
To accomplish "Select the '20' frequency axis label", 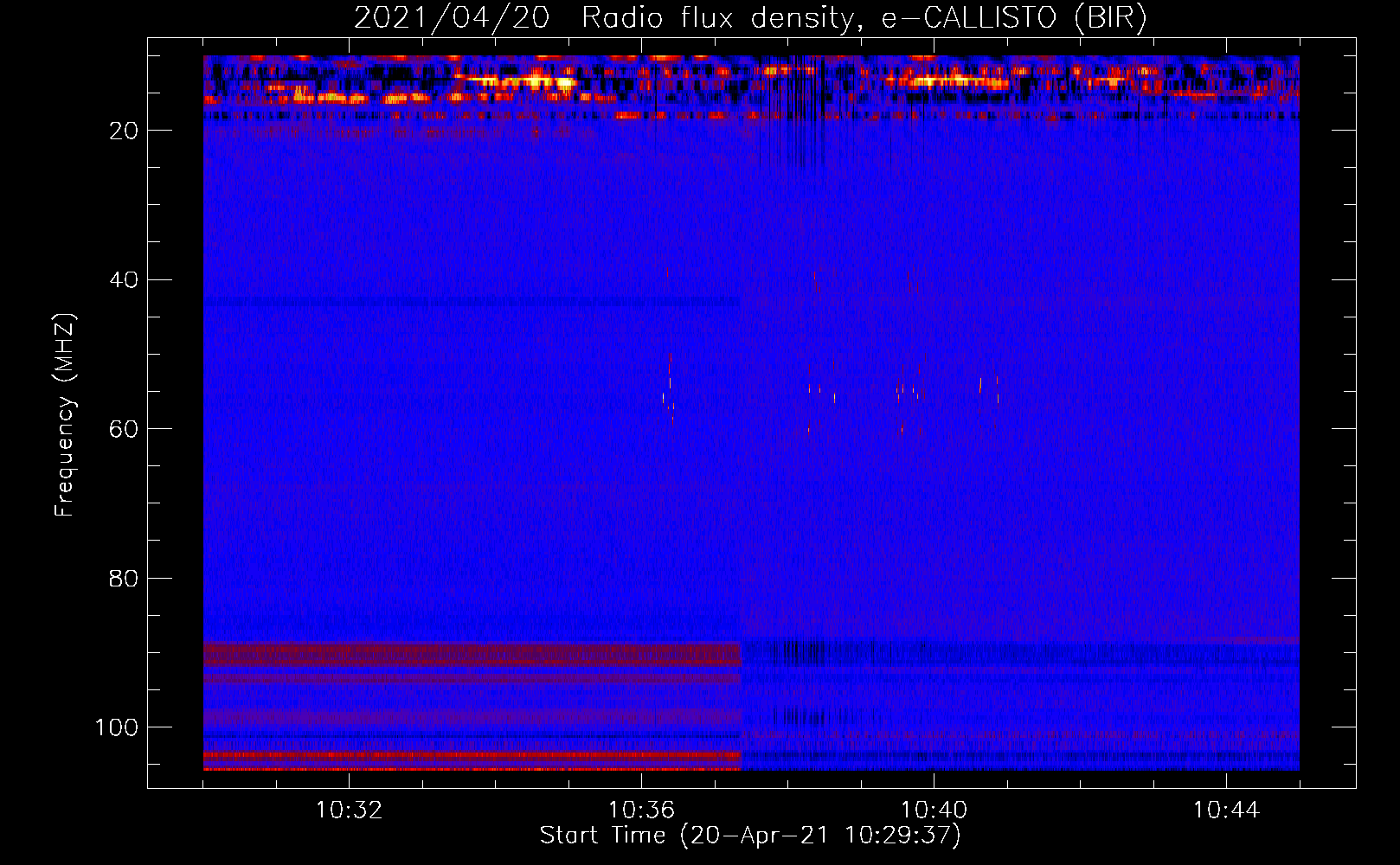I will 124,131.
